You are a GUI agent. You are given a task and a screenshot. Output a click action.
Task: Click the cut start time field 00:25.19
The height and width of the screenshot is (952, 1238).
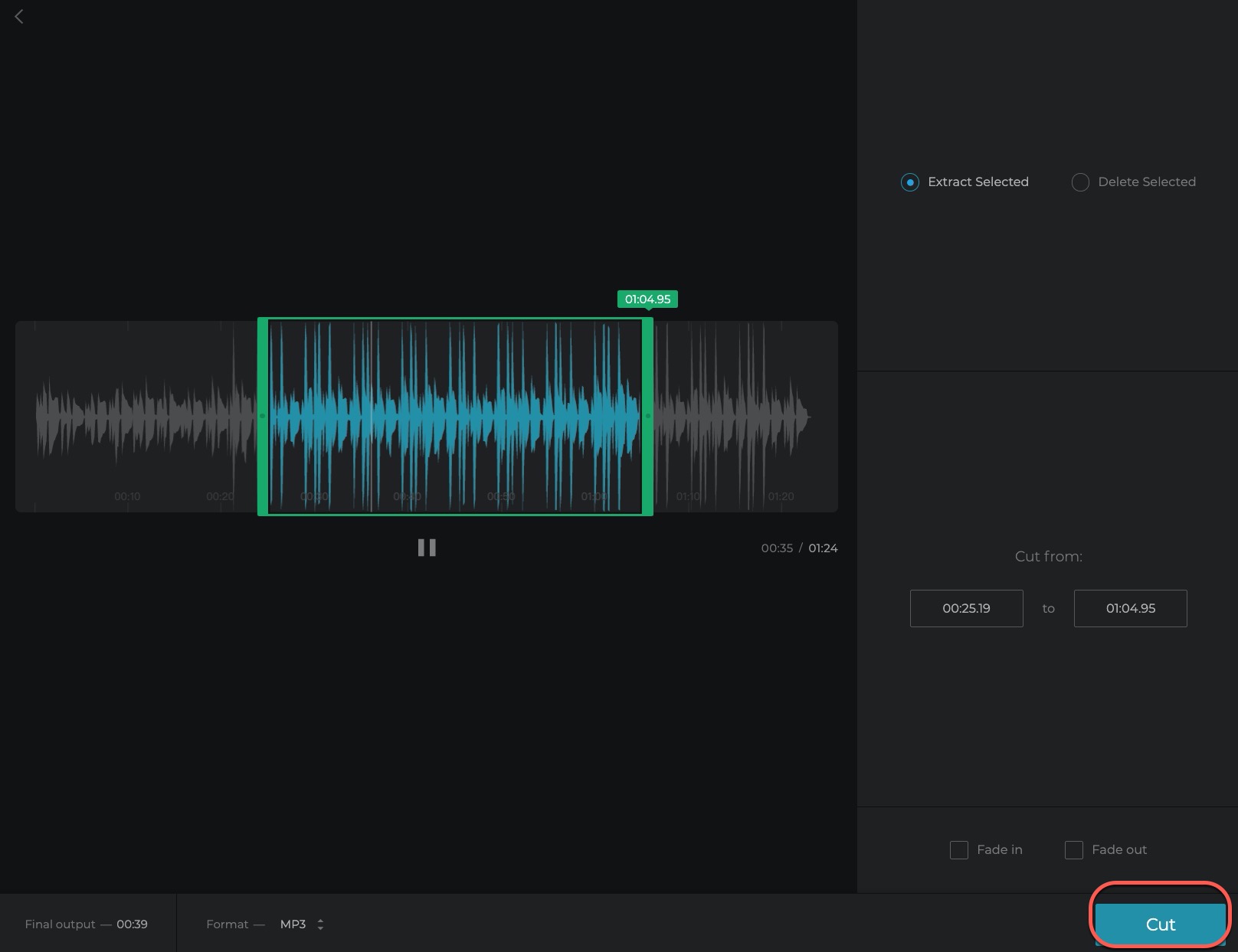click(x=966, y=609)
